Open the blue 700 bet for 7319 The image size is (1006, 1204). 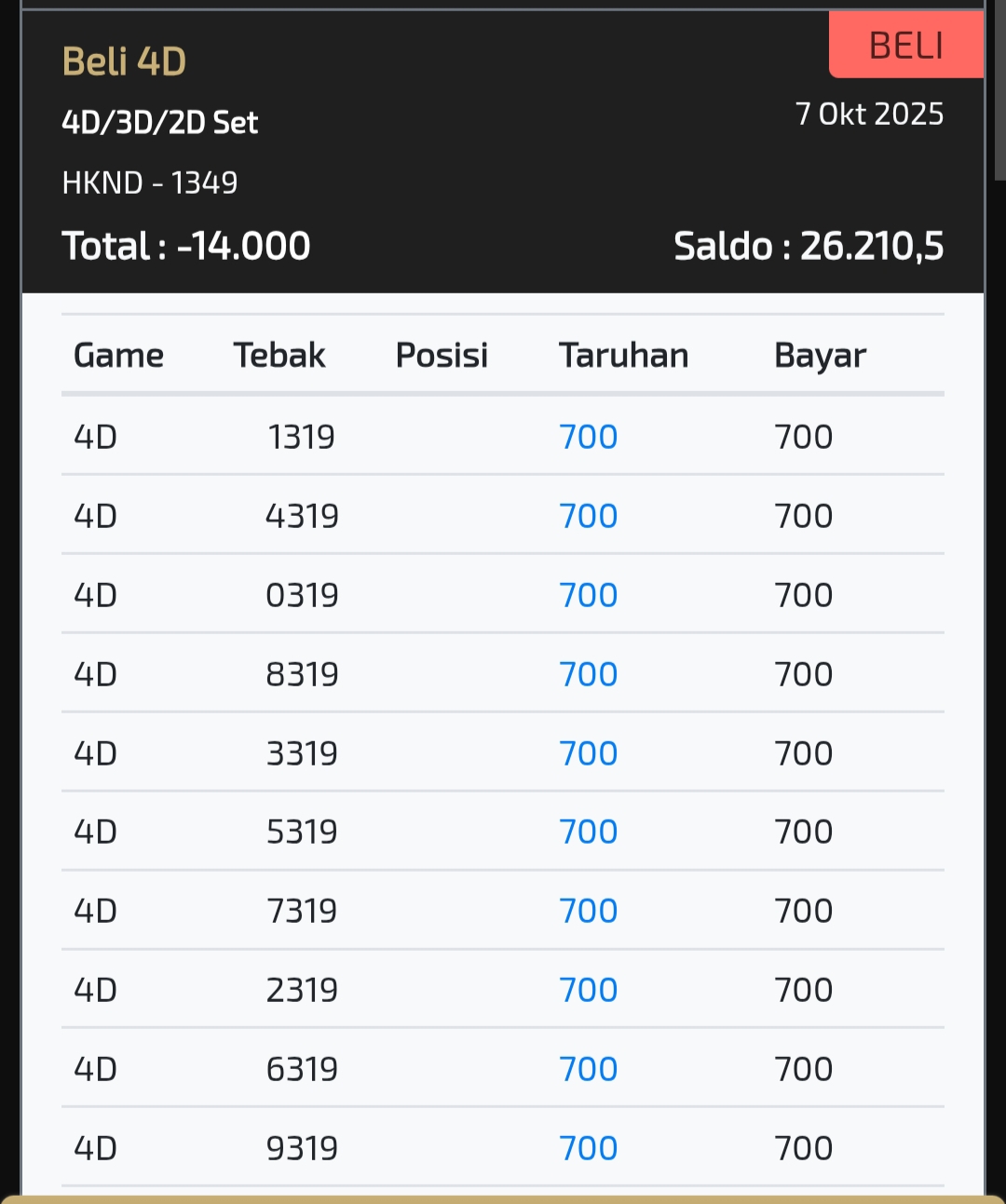(x=588, y=911)
